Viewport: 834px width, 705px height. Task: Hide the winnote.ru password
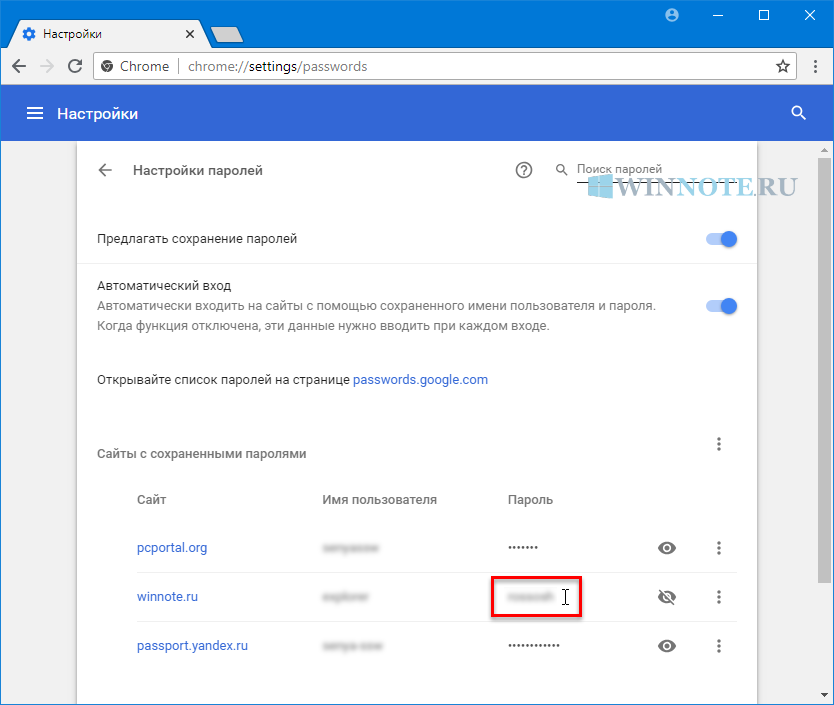click(666, 597)
